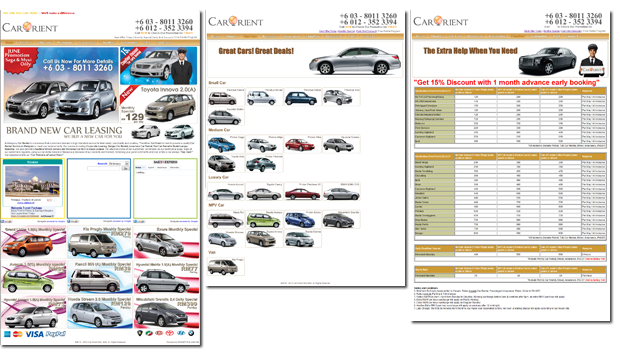Open Reservation tab in home page navigation
Screen dimensions: 620x360
point(87,42)
